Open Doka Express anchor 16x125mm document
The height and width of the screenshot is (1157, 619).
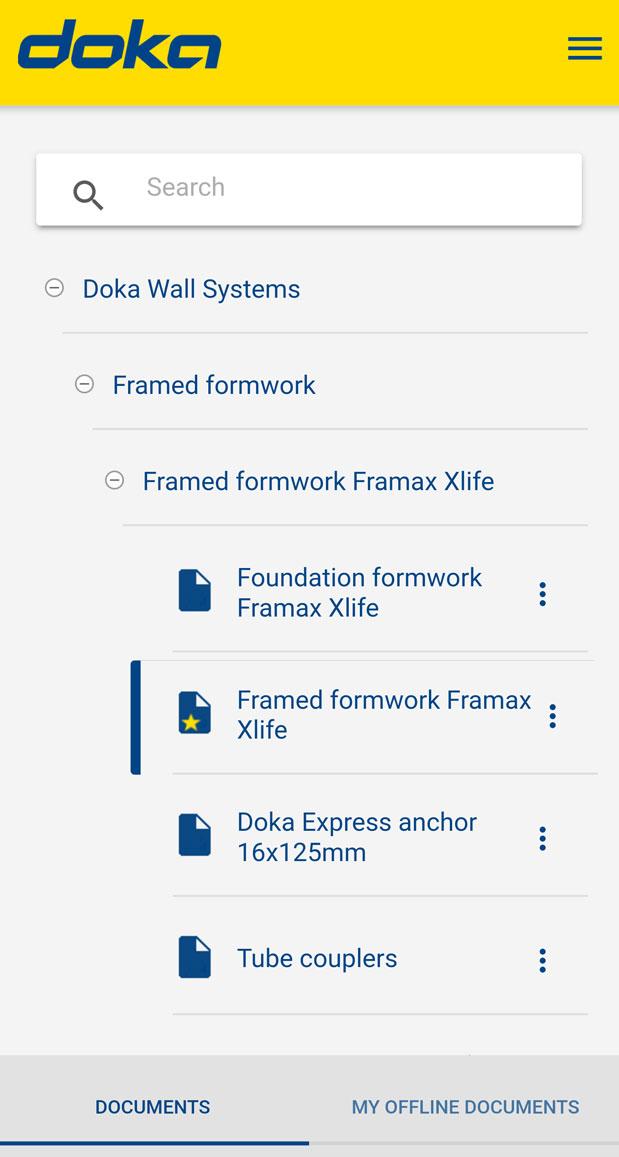point(356,837)
